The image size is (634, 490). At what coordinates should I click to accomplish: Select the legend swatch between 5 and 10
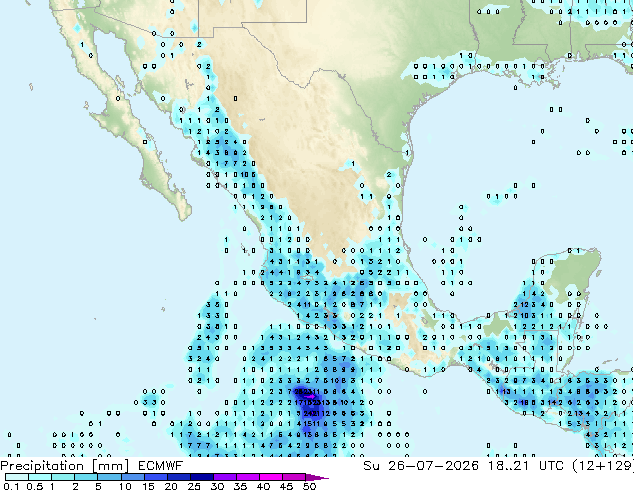110,477
